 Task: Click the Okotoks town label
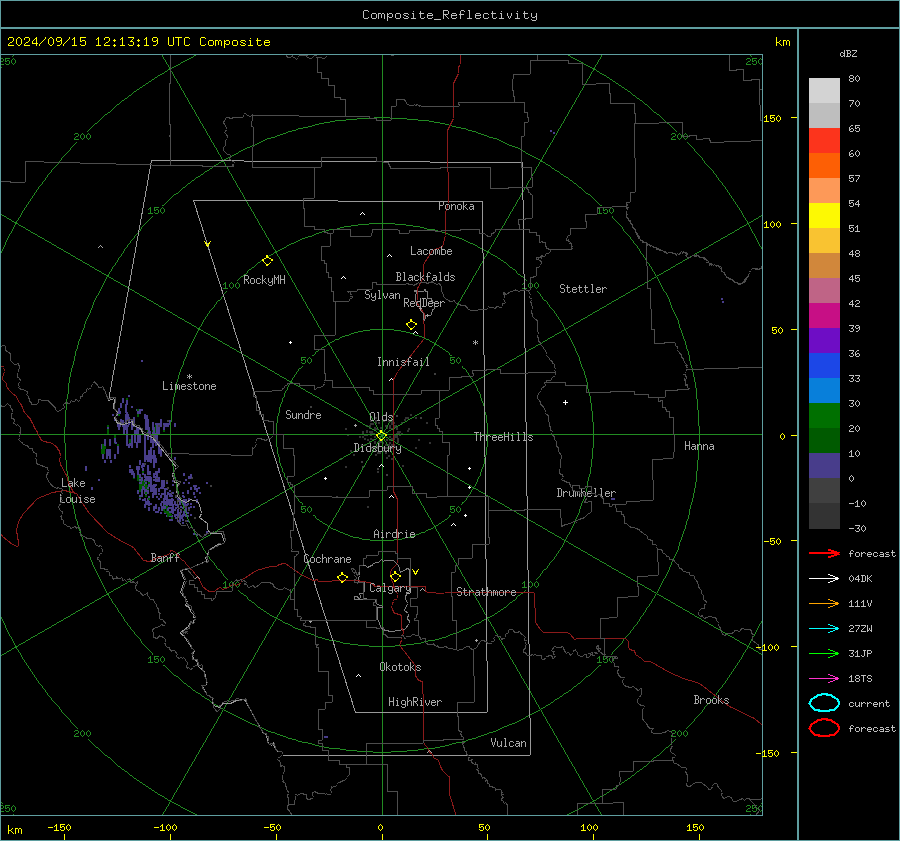tap(400, 667)
